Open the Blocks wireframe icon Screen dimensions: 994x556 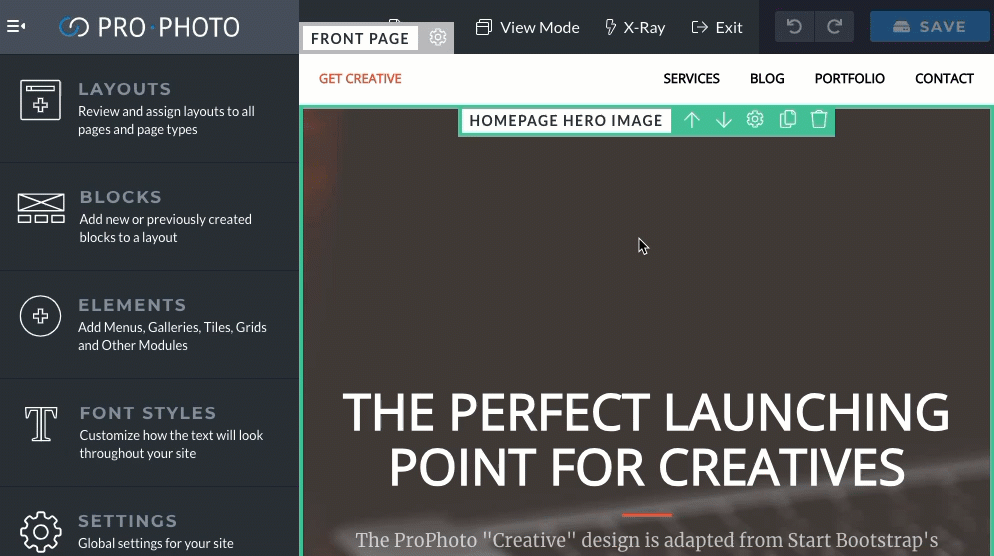coord(41,209)
